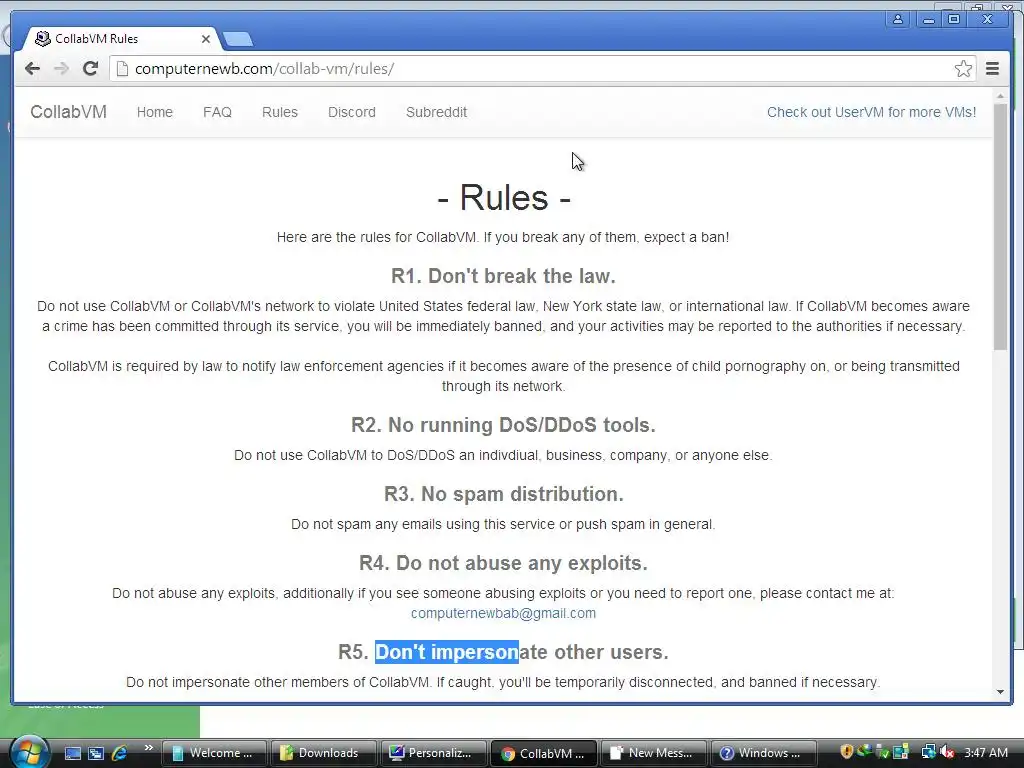Click the page scrollbar thumb
1024x768 pixels.
point(1000,227)
